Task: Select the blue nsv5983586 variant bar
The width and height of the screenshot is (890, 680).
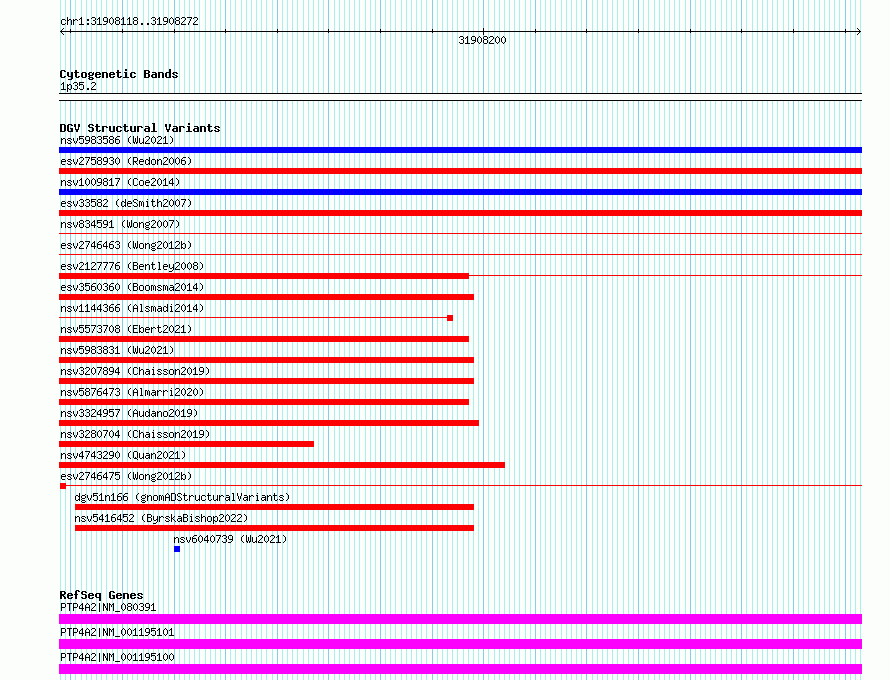Action: (x=460, y=150)
